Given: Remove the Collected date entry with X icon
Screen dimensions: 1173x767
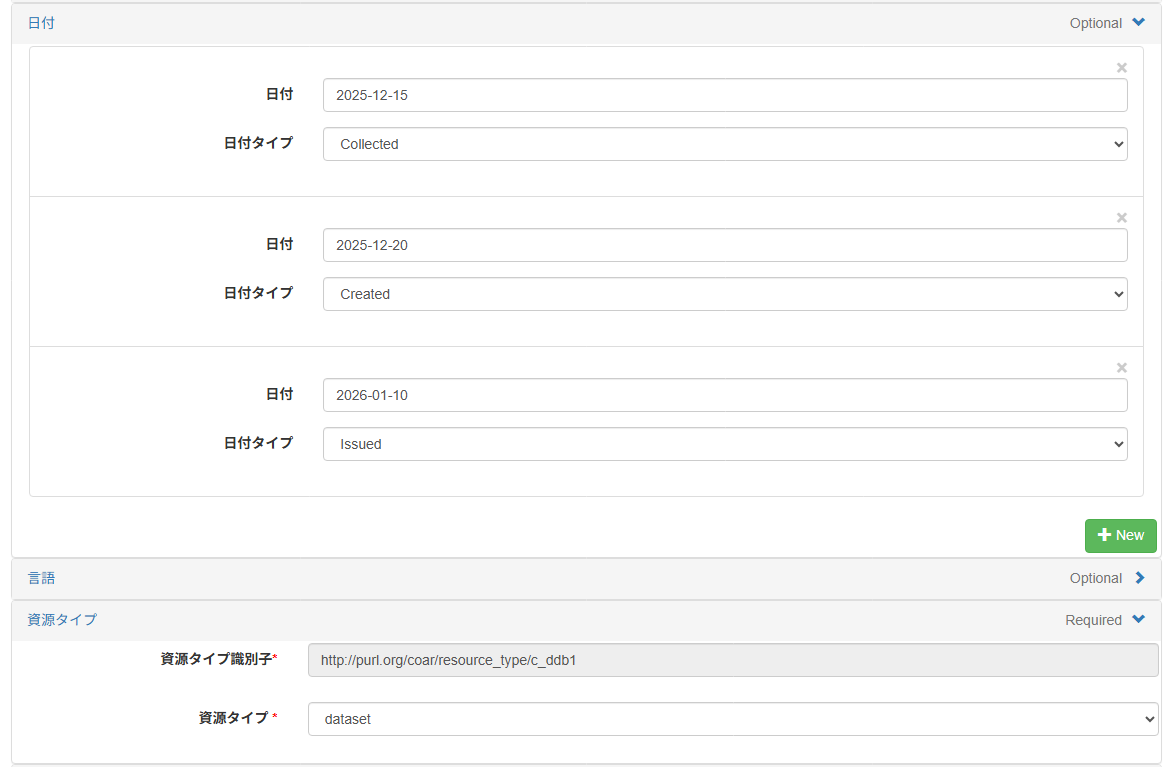Looking at the screenshot, I should pos(1121,68).
